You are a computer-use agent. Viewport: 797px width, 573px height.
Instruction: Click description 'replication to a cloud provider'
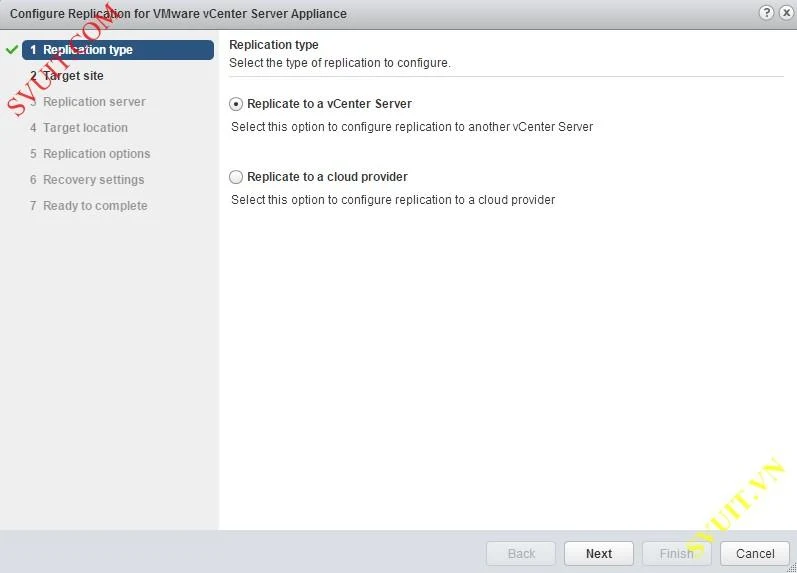475,200
